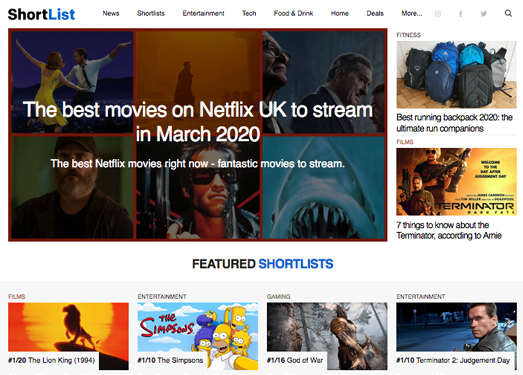Screen dimensions: 523x375
Task: Select the Films label above Terminator poster
Action: (x=405, y=142)
